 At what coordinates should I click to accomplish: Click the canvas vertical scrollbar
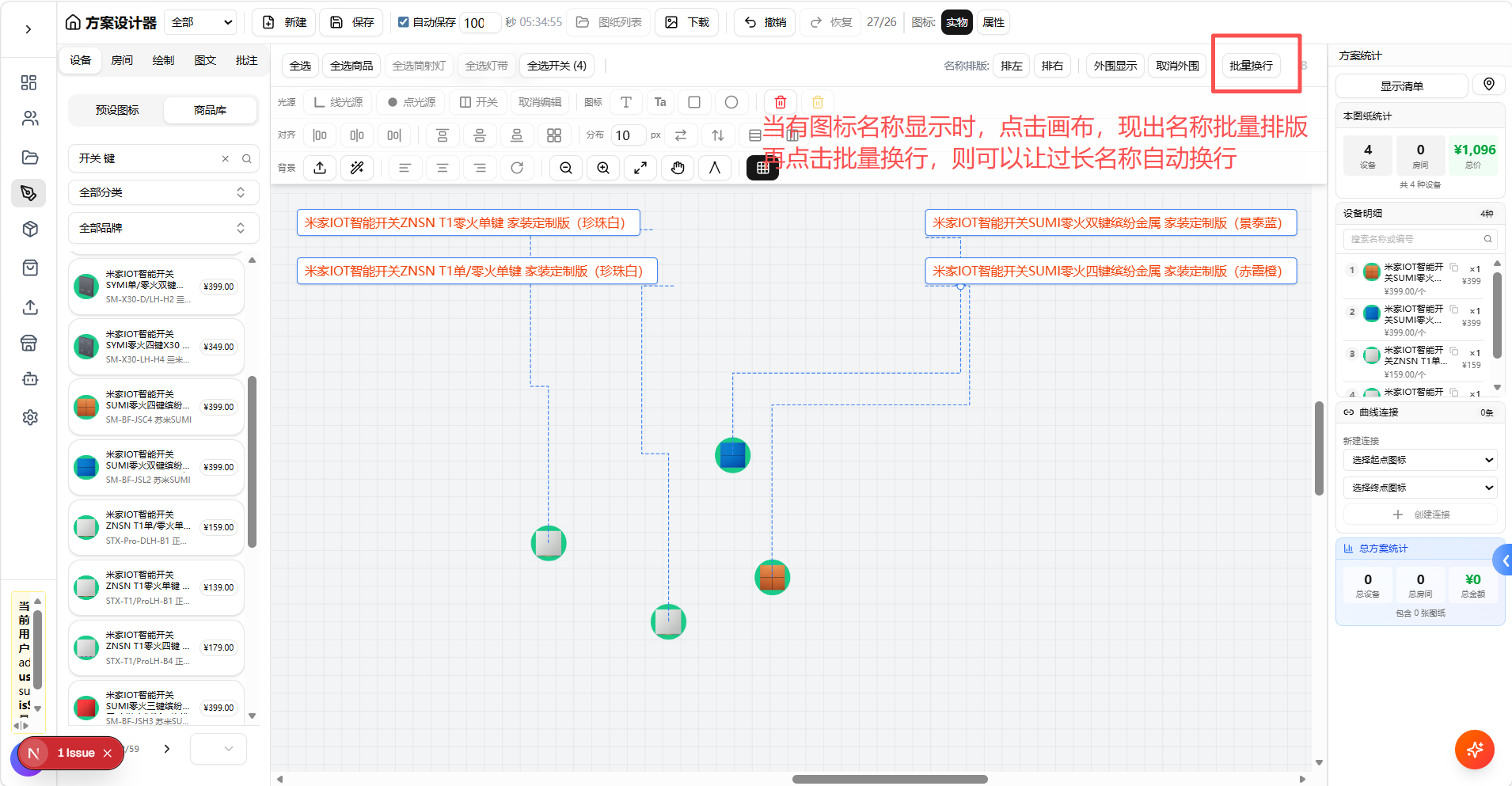point(1319,449)
